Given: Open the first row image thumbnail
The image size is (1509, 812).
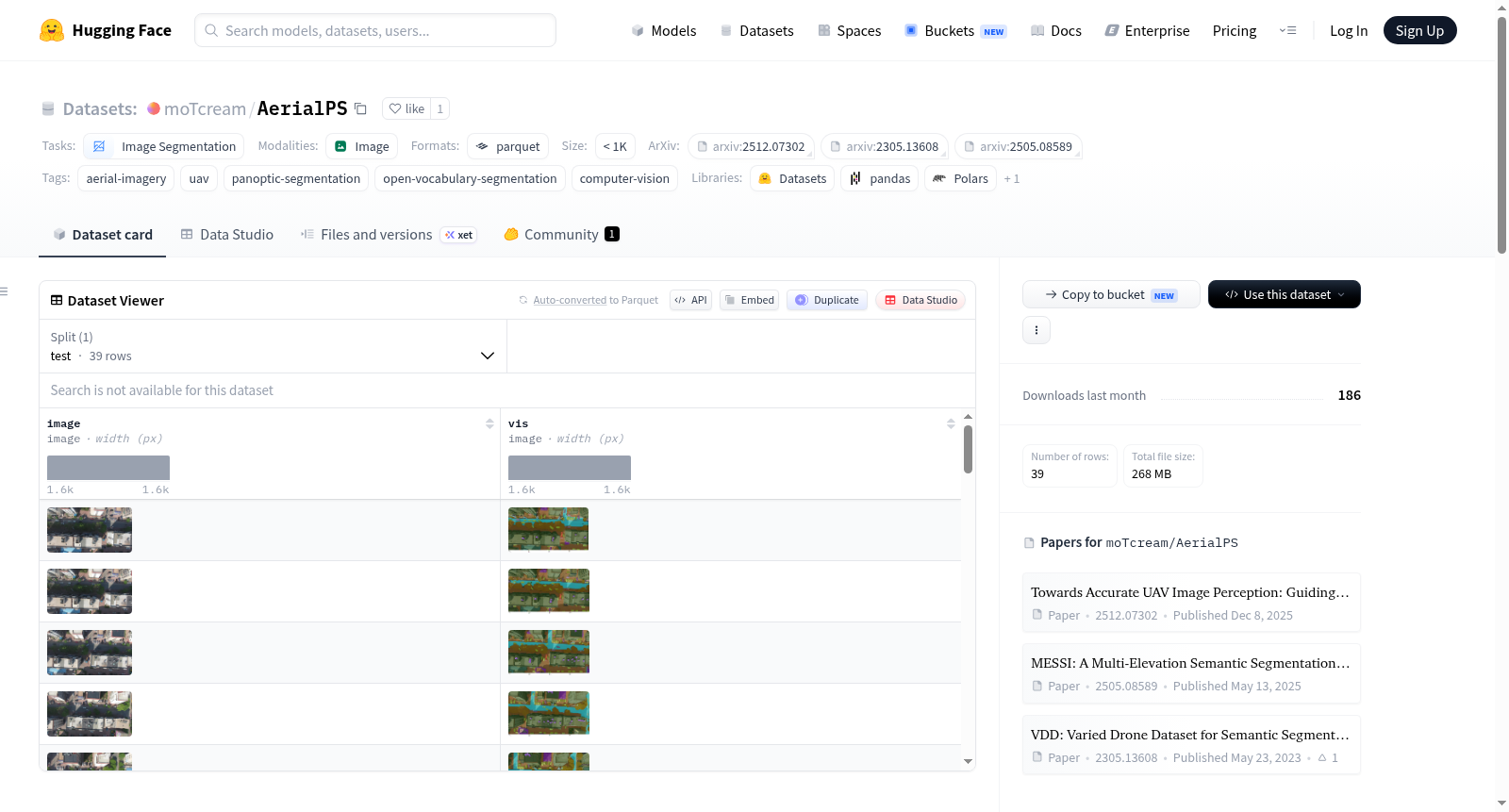Looking at the screenshot, I should coord(90,530).
